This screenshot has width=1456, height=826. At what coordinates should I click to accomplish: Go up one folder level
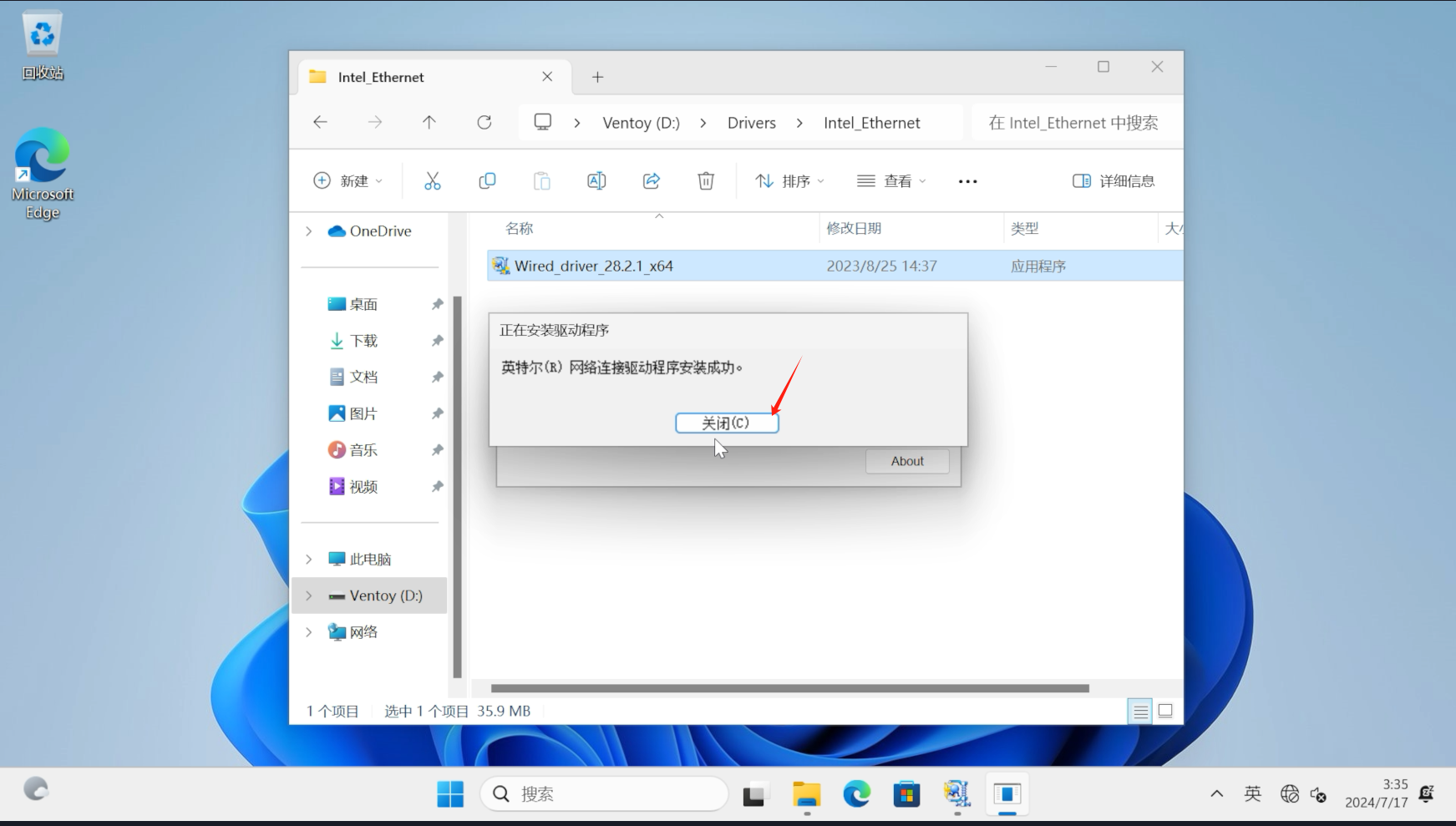[429, 122]
